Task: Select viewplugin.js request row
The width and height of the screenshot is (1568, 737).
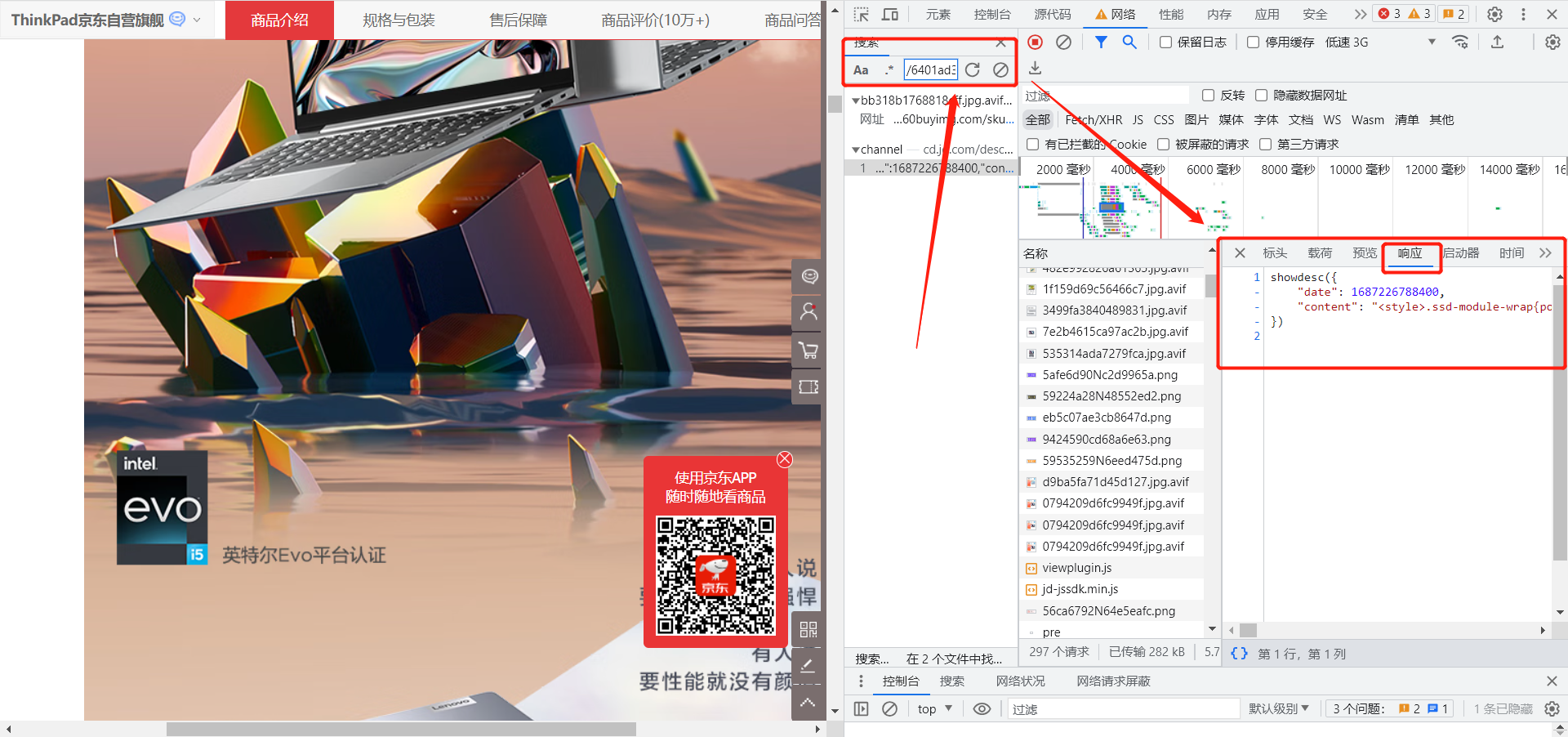Action: tap(1111, 568)
